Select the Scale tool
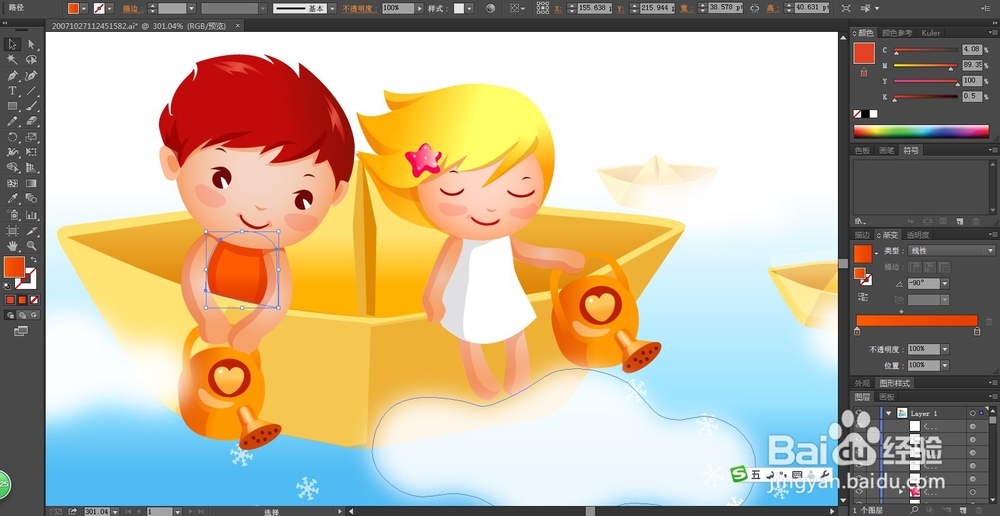The image size is (1000, 516). (31, 137)
